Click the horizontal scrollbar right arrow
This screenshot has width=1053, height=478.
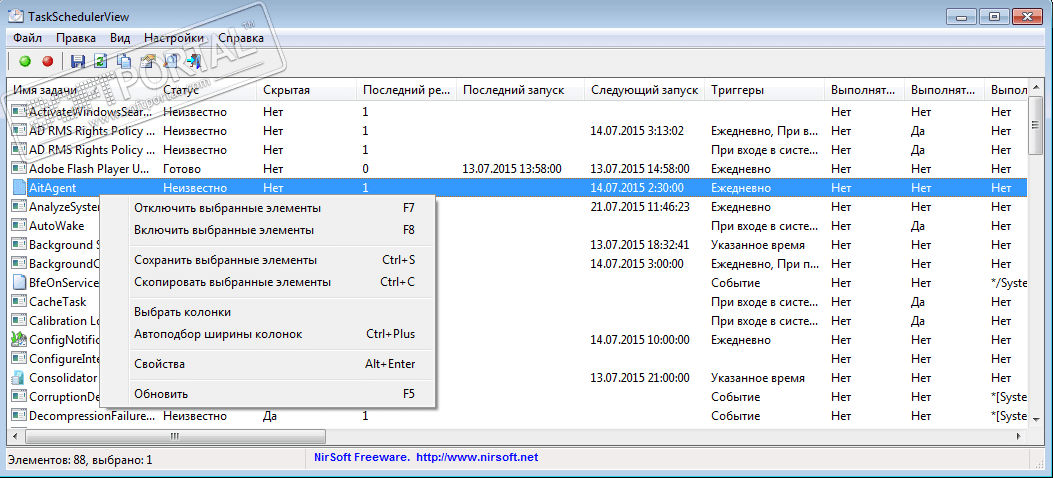click(x=1019, y=436)
